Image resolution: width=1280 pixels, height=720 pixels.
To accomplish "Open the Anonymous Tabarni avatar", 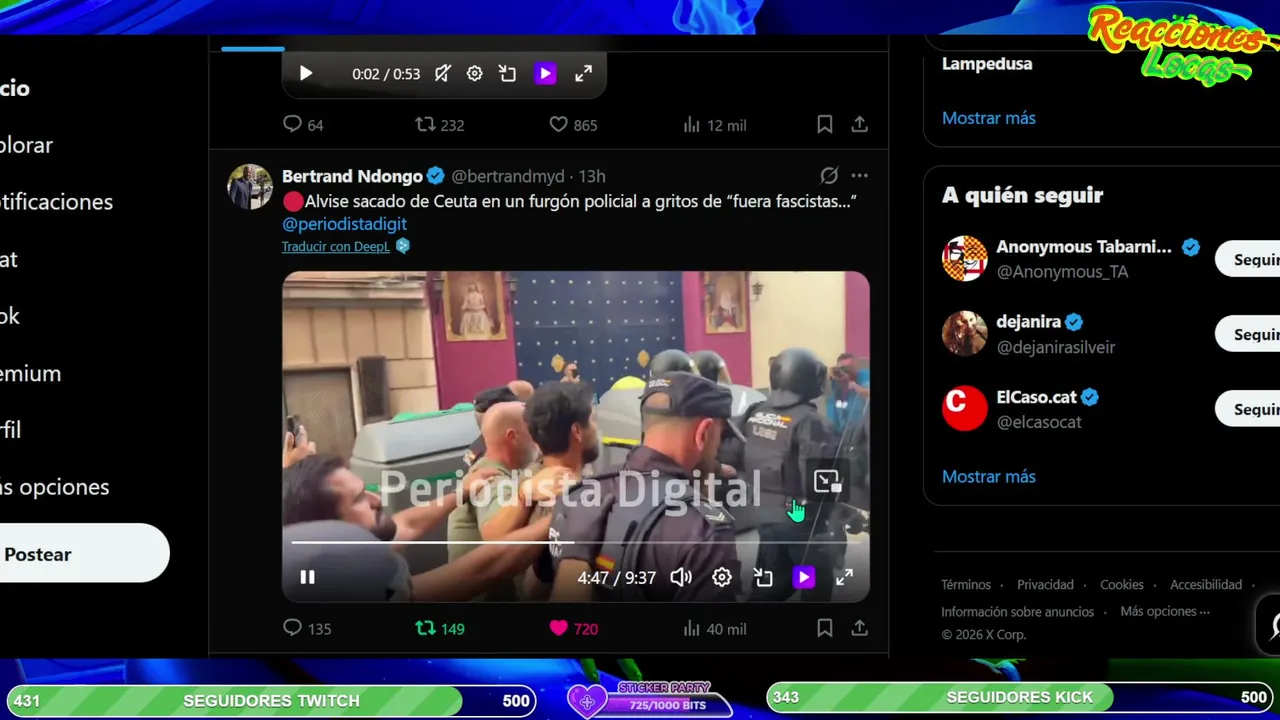I will [965, 259].
